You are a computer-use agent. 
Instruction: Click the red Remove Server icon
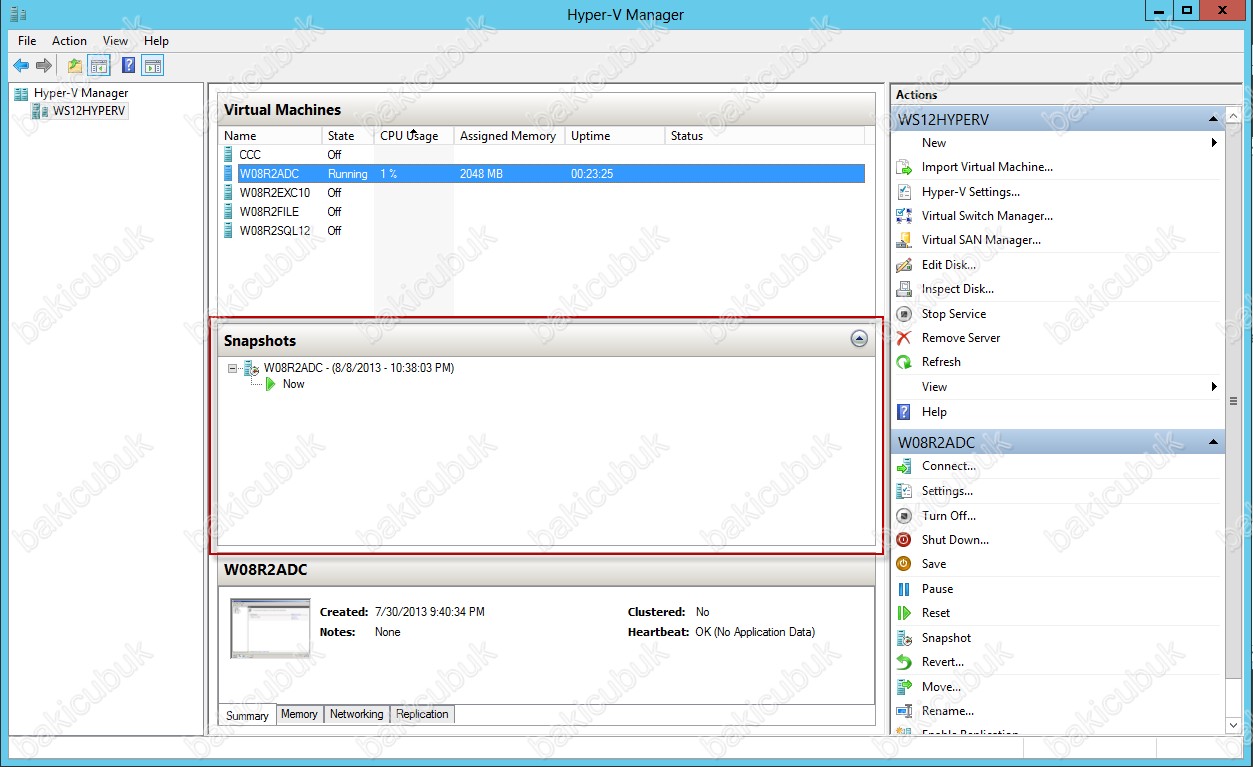(x=904, y=338)
